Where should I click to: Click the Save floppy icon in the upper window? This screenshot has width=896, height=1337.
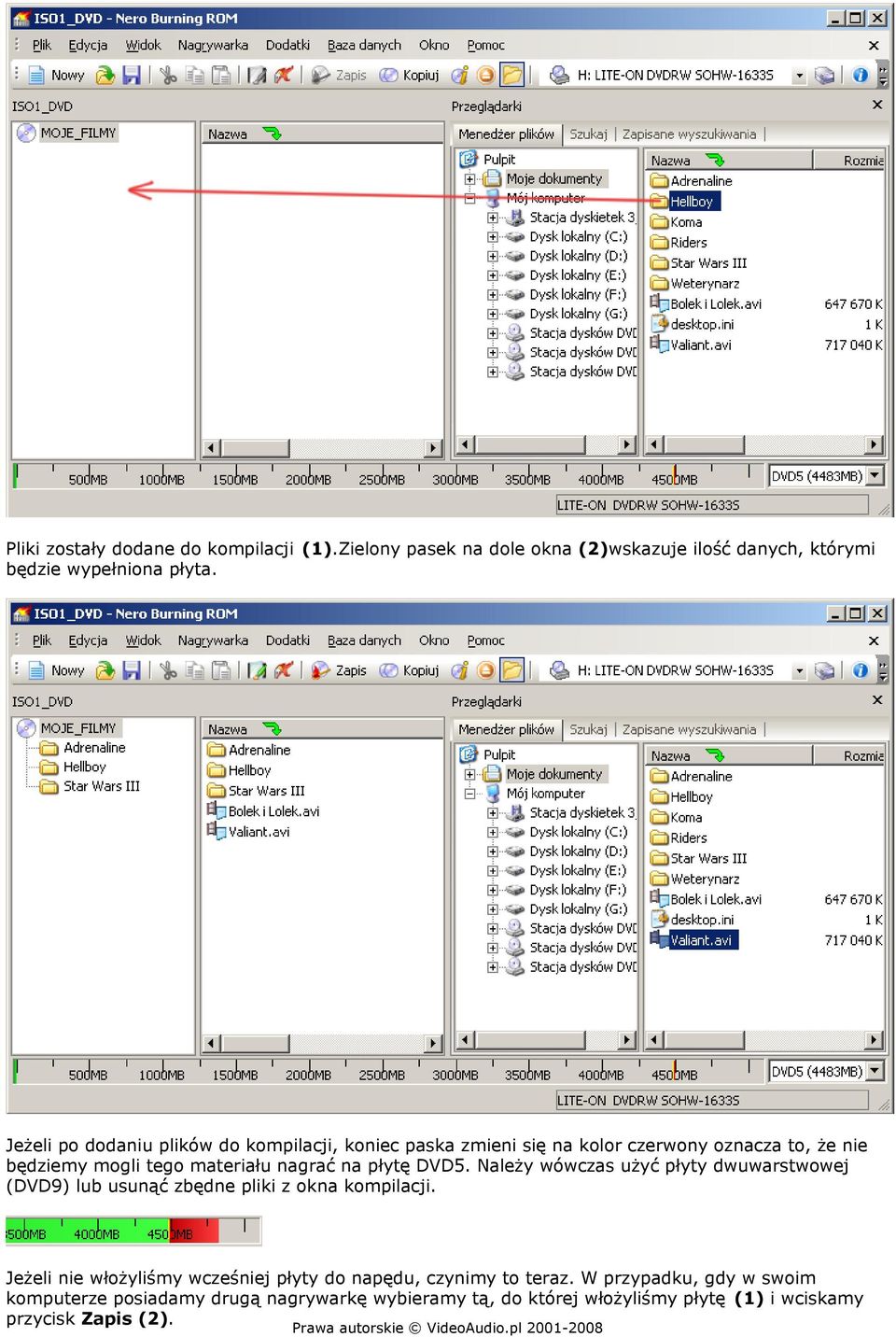tap(132, 76)
